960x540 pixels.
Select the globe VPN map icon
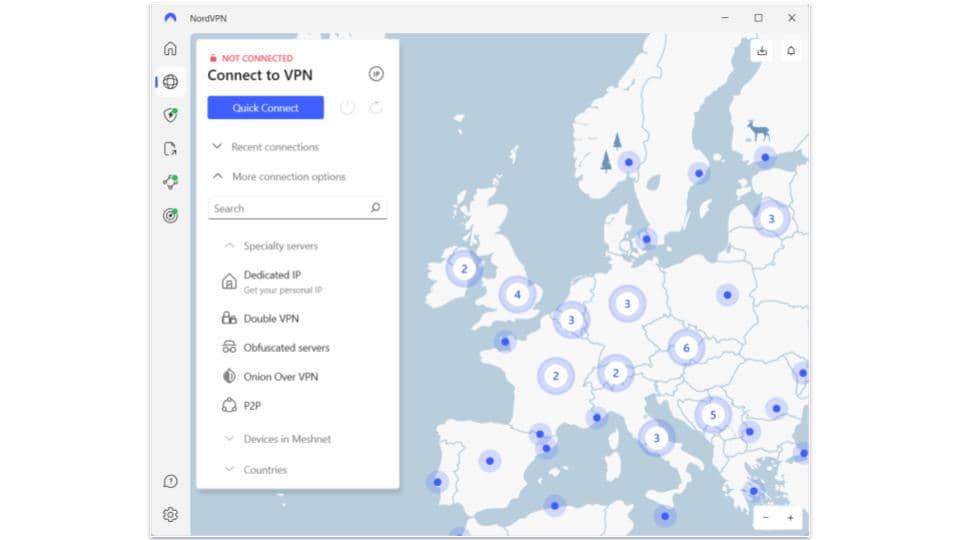tap(170, 81)
